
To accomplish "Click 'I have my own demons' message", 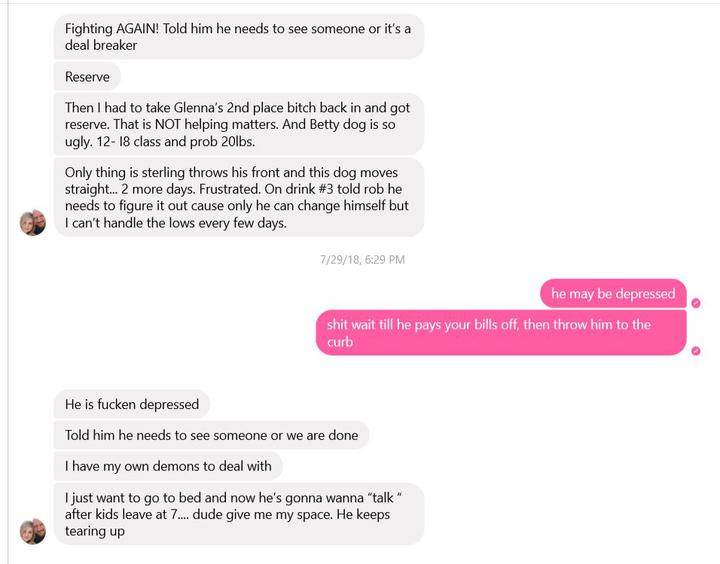I will click(168, 466).
